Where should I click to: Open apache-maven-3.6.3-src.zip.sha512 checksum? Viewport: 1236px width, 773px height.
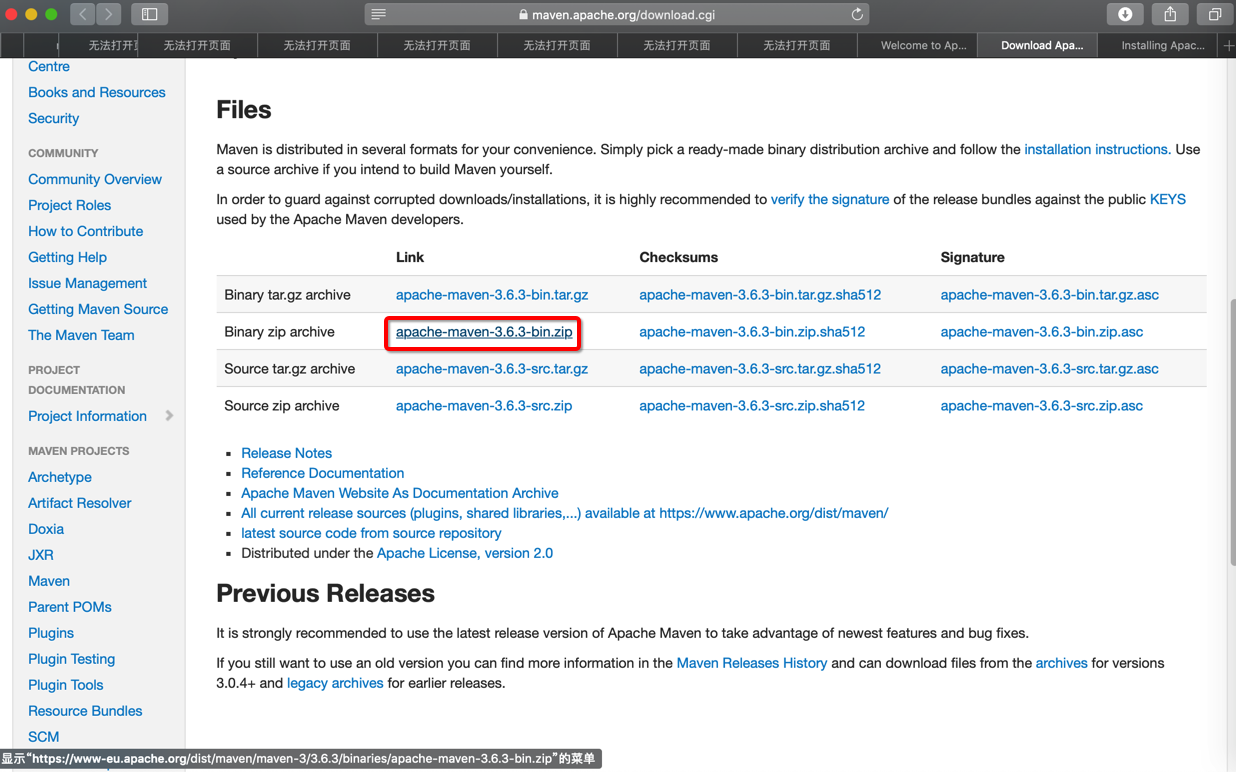click(x=752, y=406)
